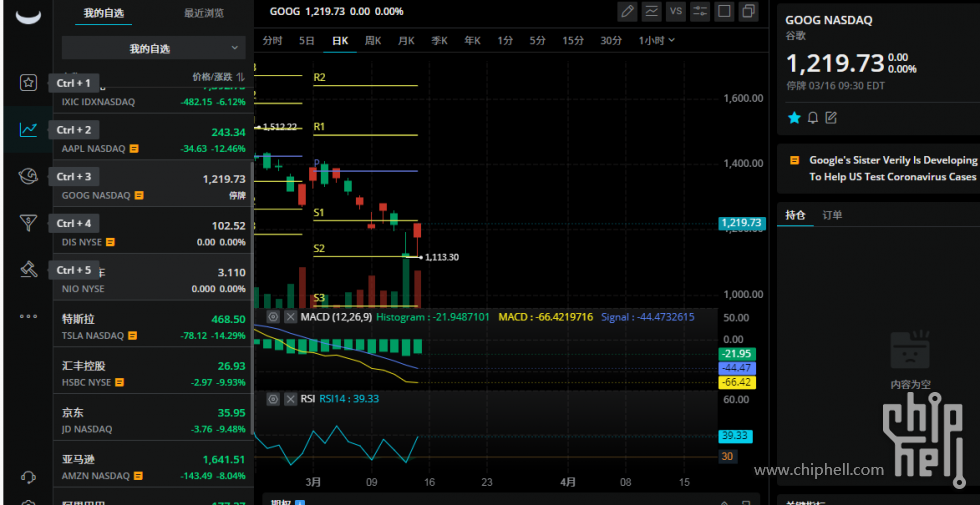Select the 周K chart tab
Screen dimensions: 980x505
click(x=373, y=40)
